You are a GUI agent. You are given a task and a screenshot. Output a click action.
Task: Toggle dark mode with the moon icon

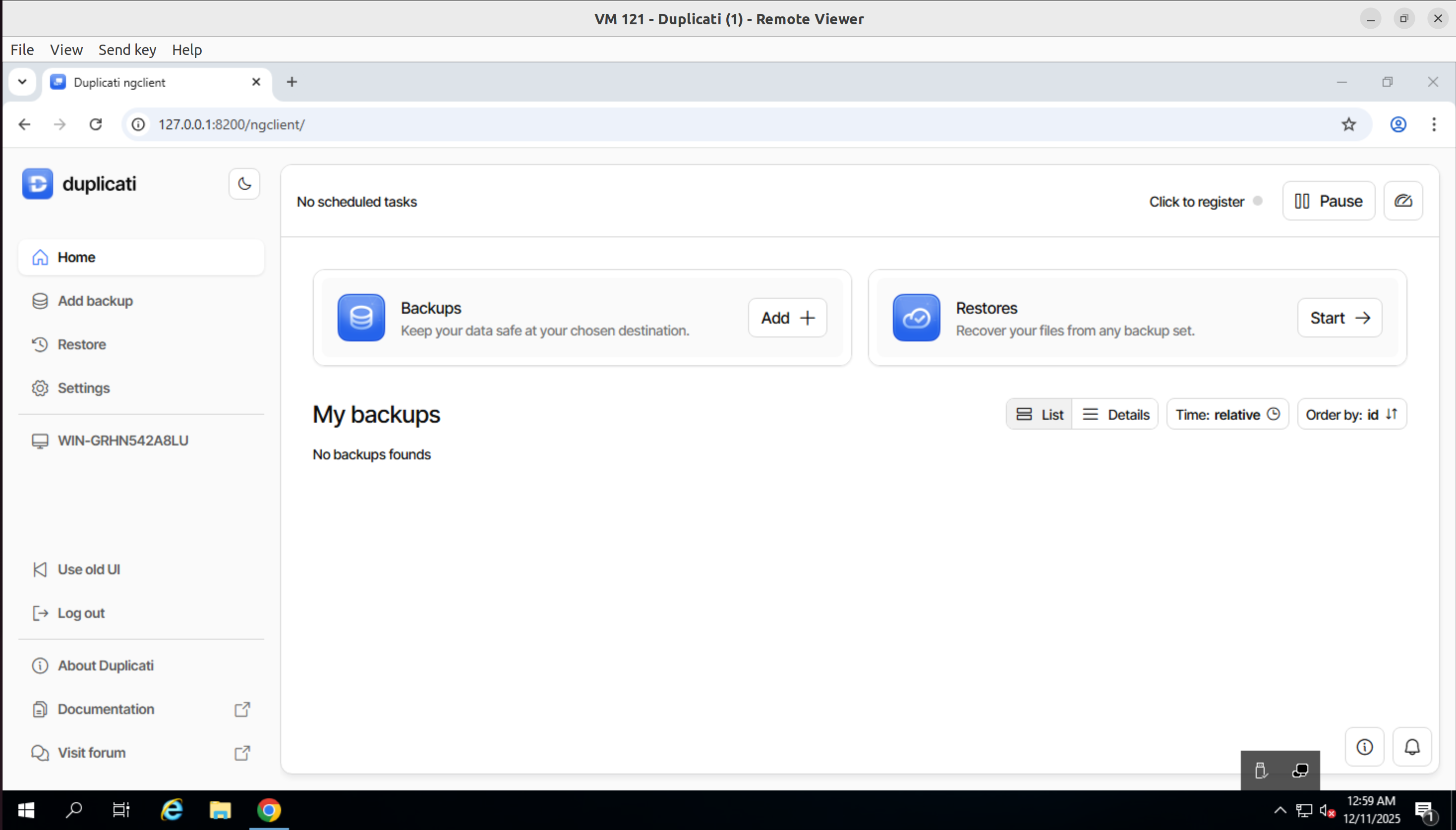point(244,183)
